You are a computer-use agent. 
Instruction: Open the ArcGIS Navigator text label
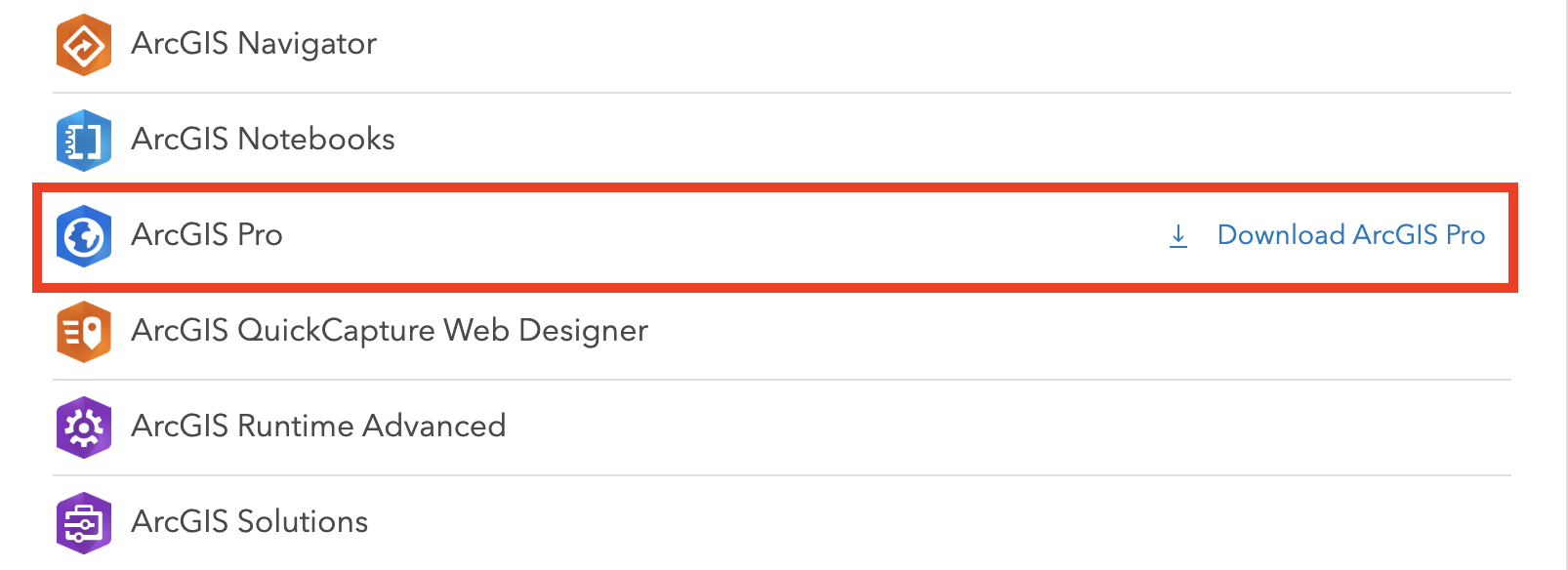(x=254, y=44)
